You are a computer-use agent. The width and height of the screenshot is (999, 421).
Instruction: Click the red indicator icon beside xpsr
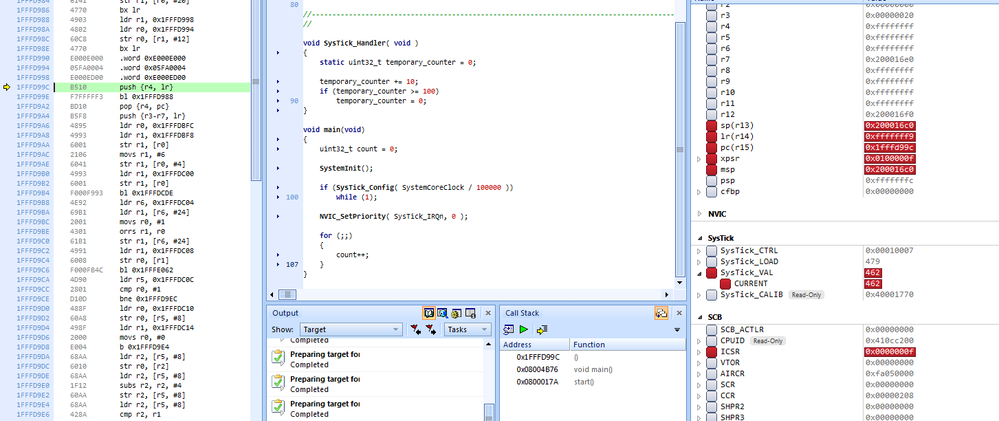(712, 159)
